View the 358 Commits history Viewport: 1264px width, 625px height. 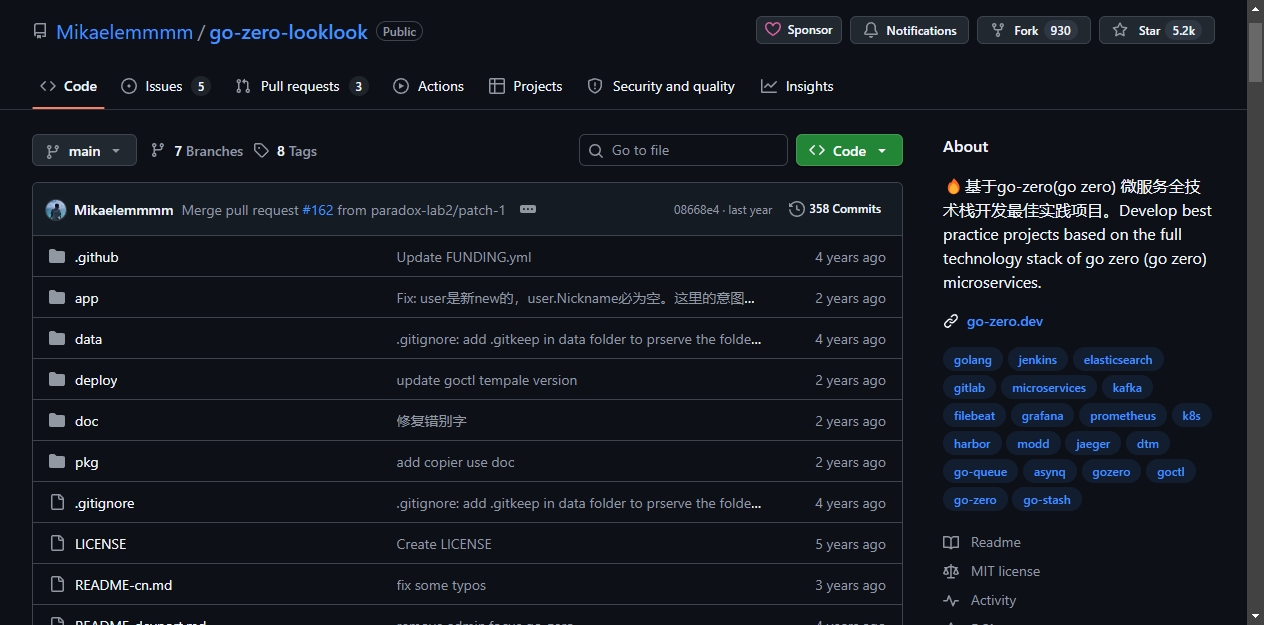point(835,209)
